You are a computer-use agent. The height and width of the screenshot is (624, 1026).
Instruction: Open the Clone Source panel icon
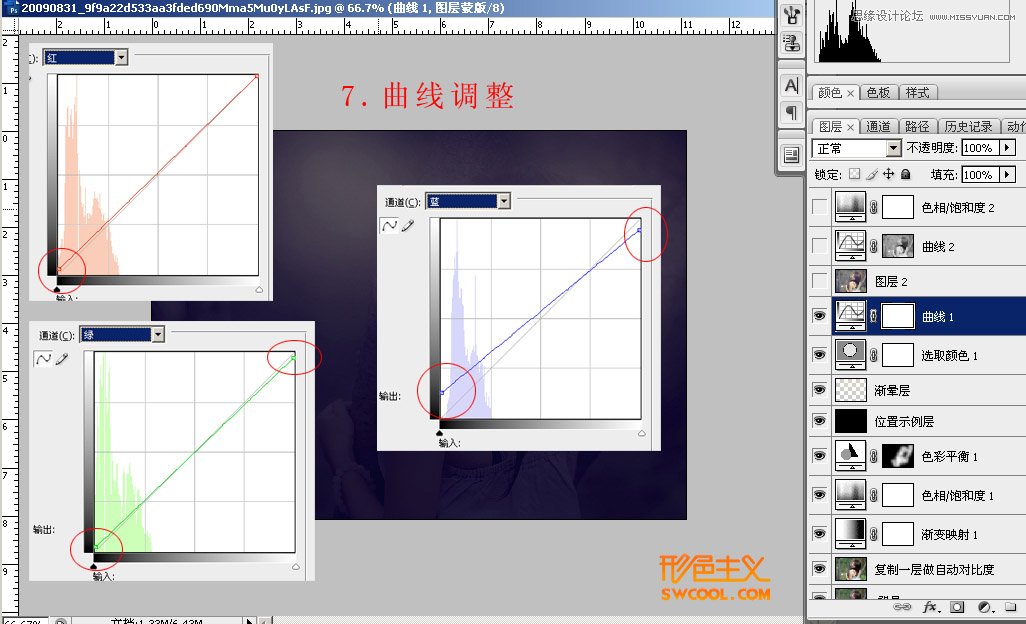[792, 43]
